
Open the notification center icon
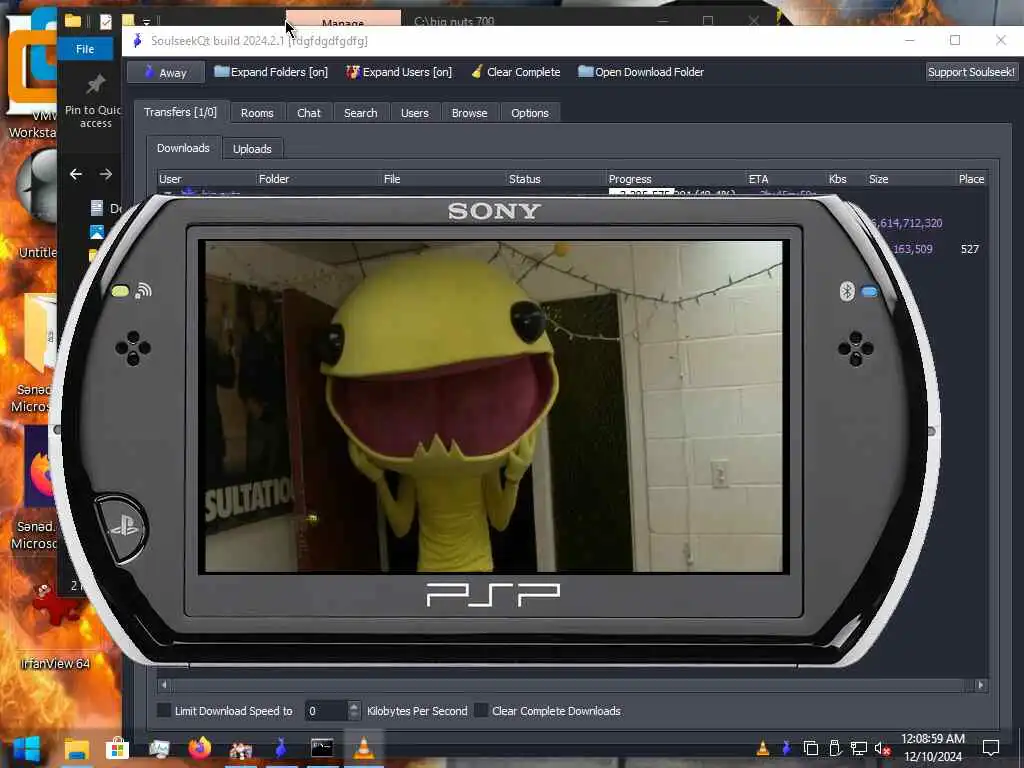point(991,748)
